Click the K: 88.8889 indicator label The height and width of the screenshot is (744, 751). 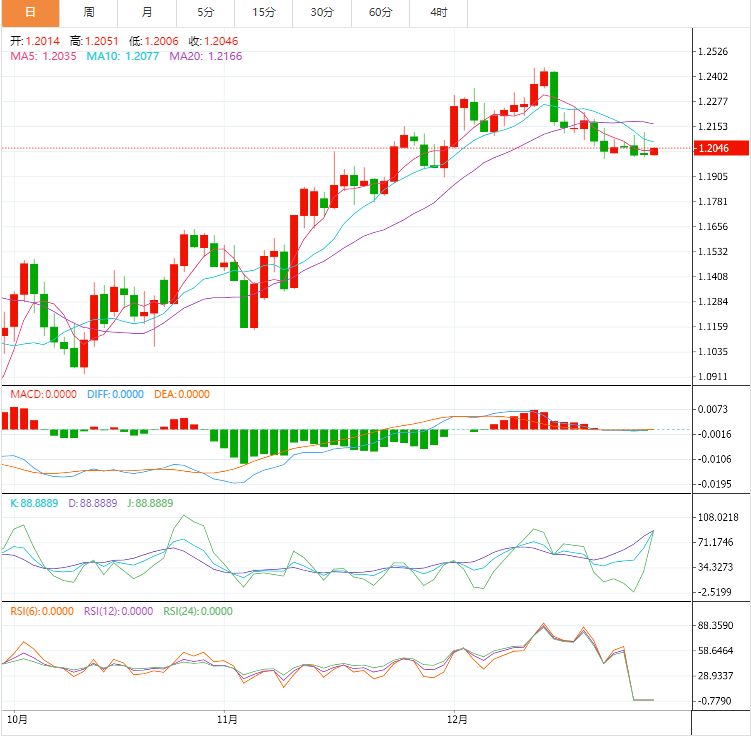coord(35,502)
